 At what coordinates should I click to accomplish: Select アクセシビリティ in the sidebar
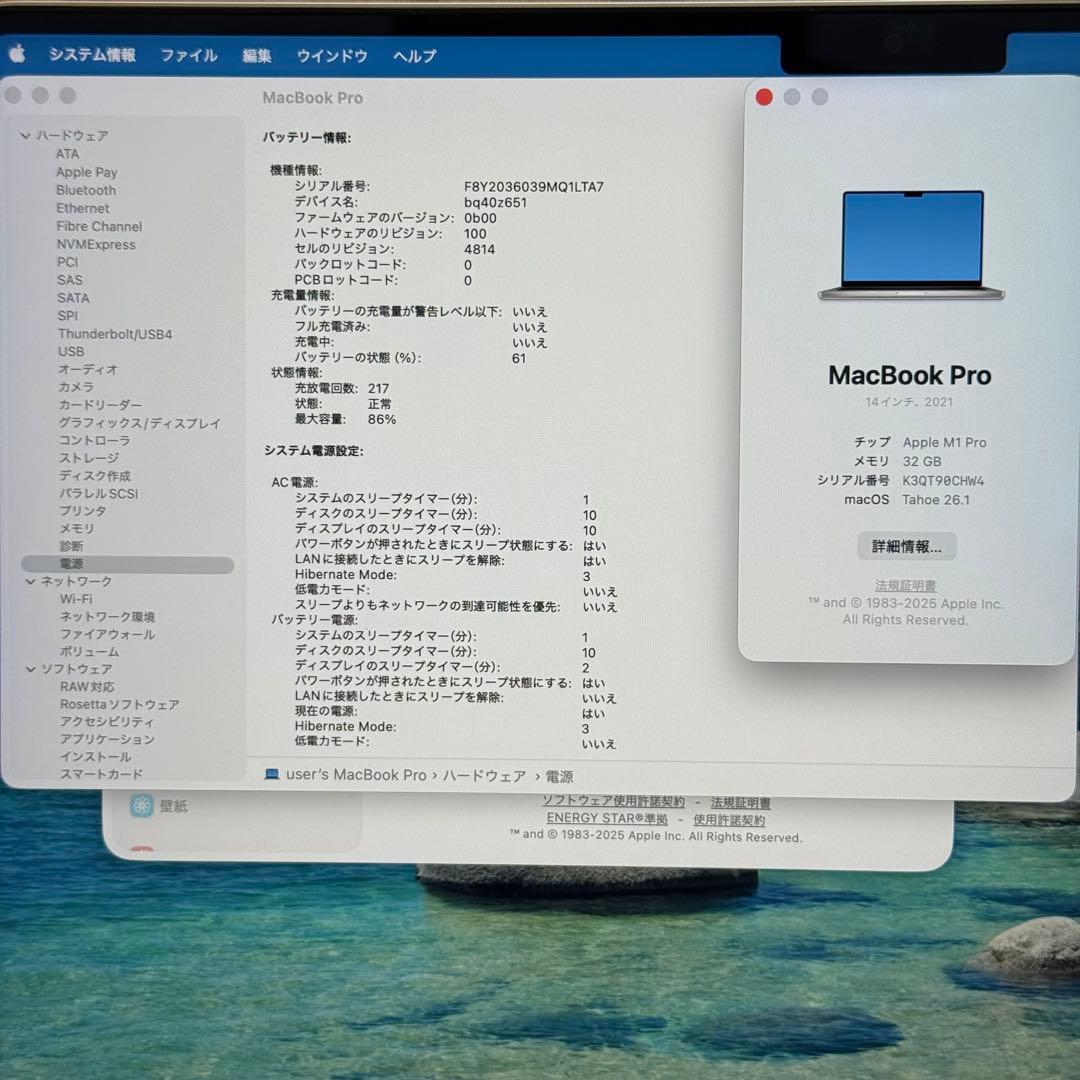coord(107,721)
